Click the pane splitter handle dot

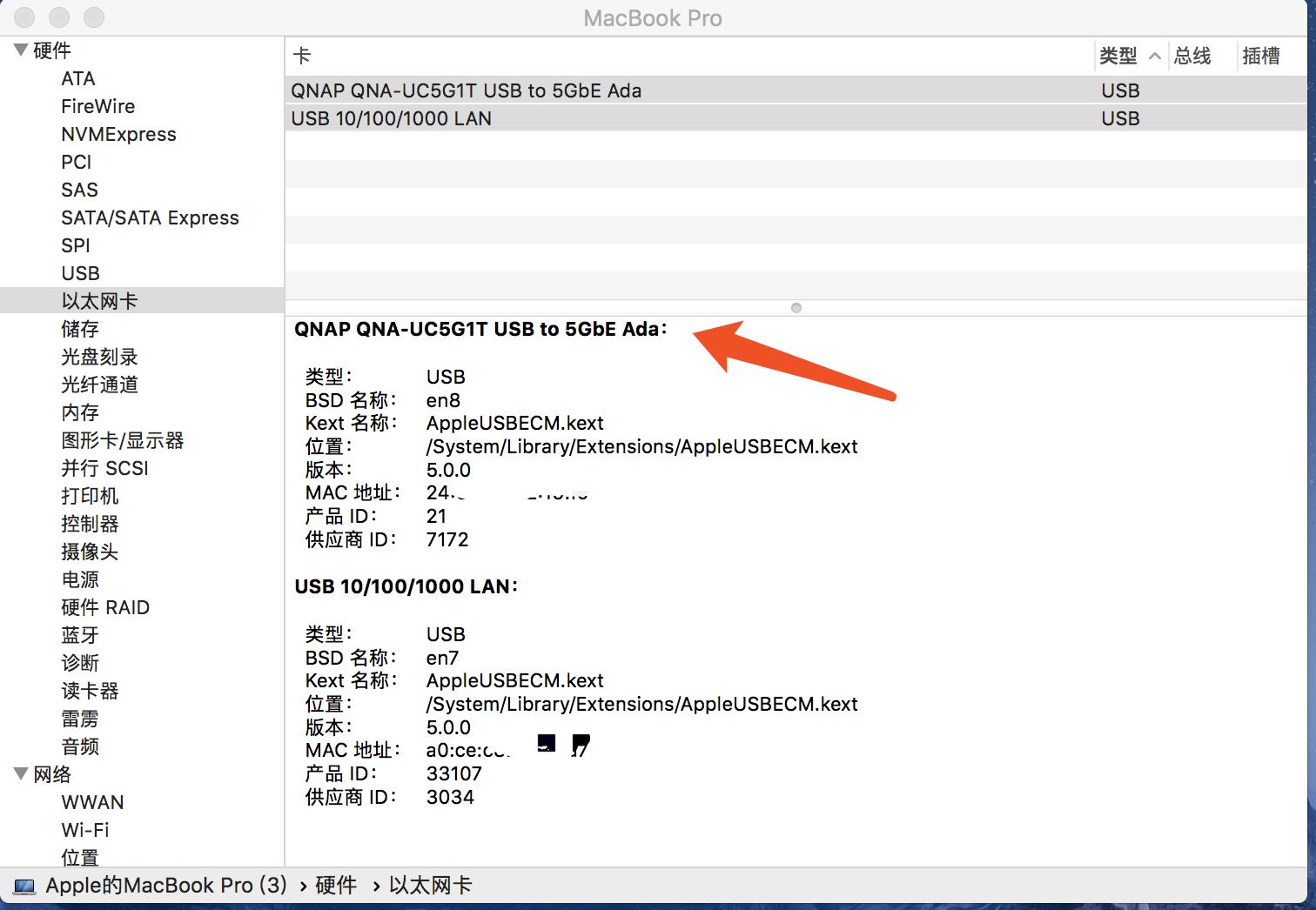(x=796, y=307)
